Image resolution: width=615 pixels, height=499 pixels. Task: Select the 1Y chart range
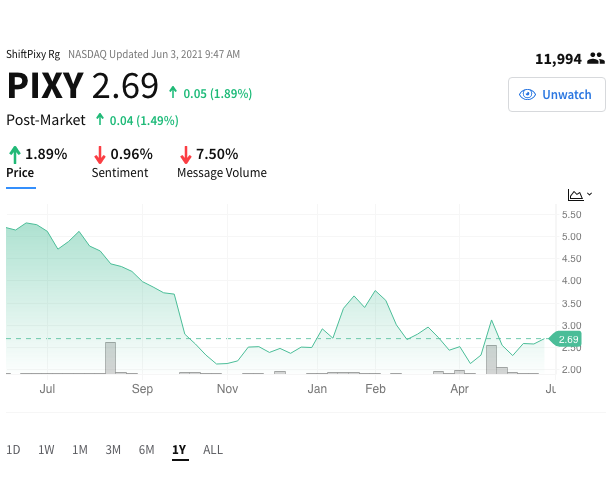click(179, 450)
